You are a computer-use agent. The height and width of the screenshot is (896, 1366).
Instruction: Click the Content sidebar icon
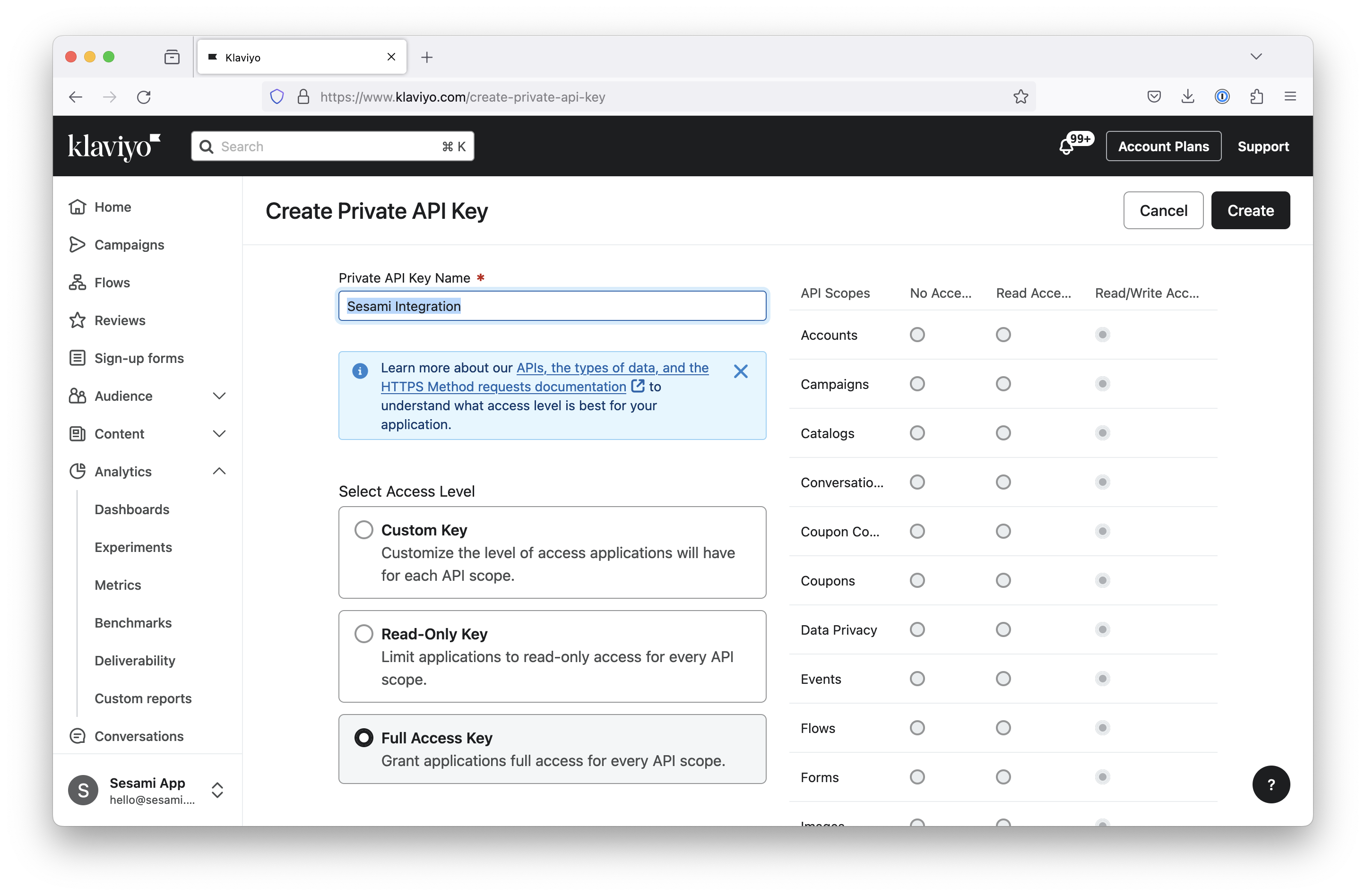[x=78, y=434]
